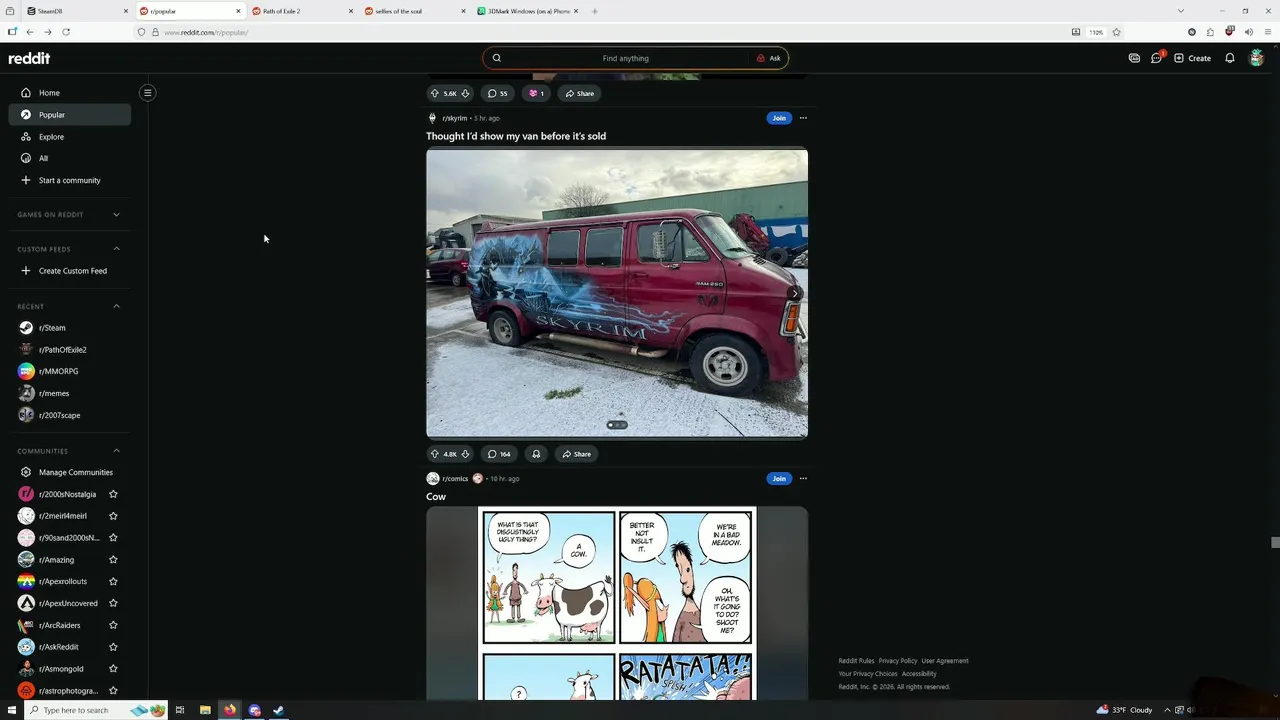Downvote the 5.6K post above

465,93
